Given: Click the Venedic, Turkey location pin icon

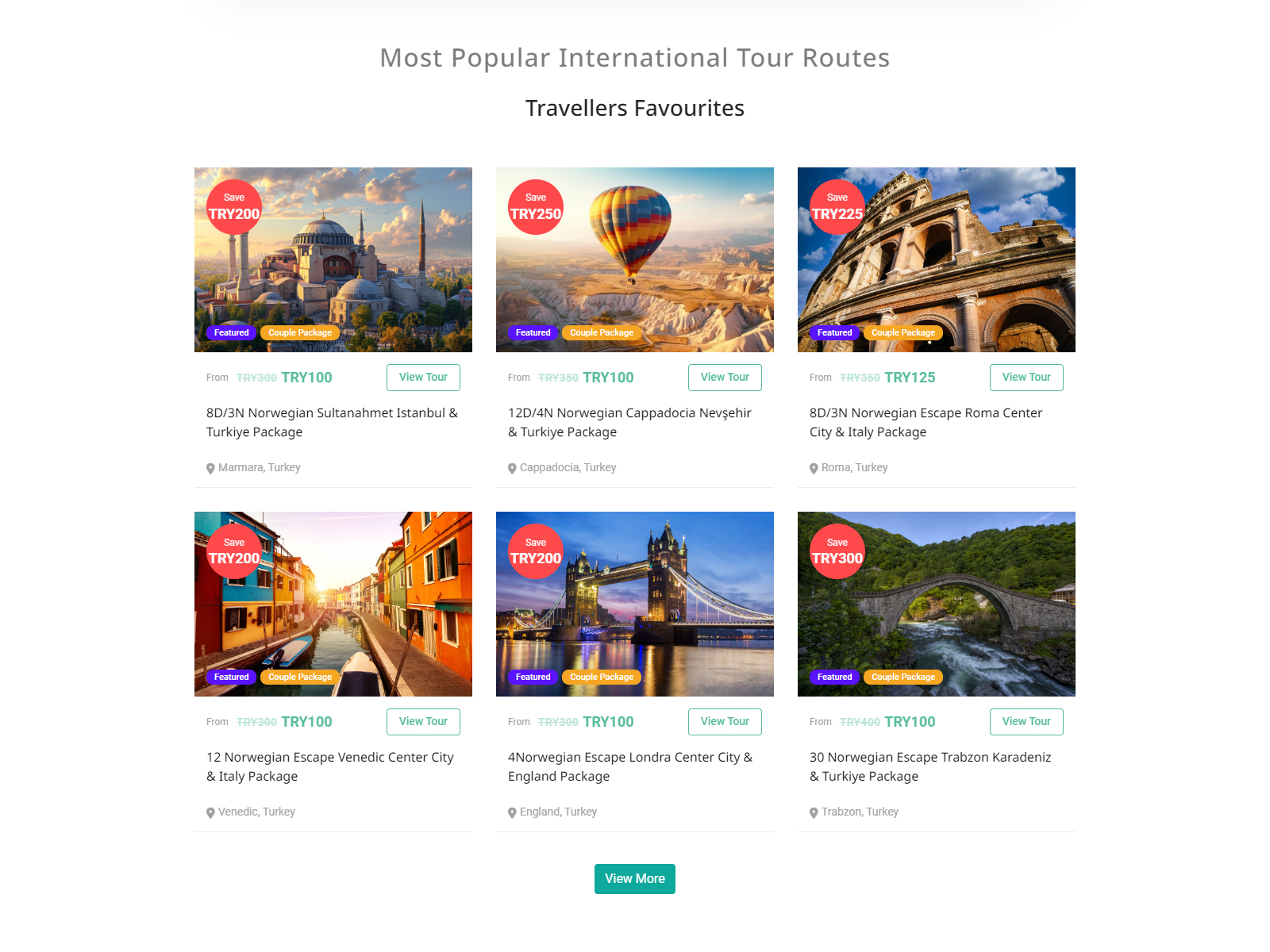Looking at the screenshot, I should point(210,812).
